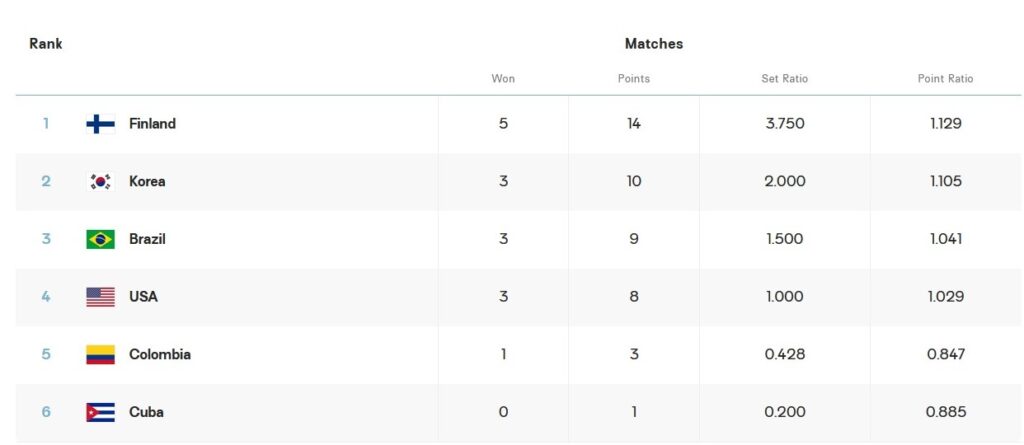
Task: Sort by the Points column header
Action: coord(633,78)
